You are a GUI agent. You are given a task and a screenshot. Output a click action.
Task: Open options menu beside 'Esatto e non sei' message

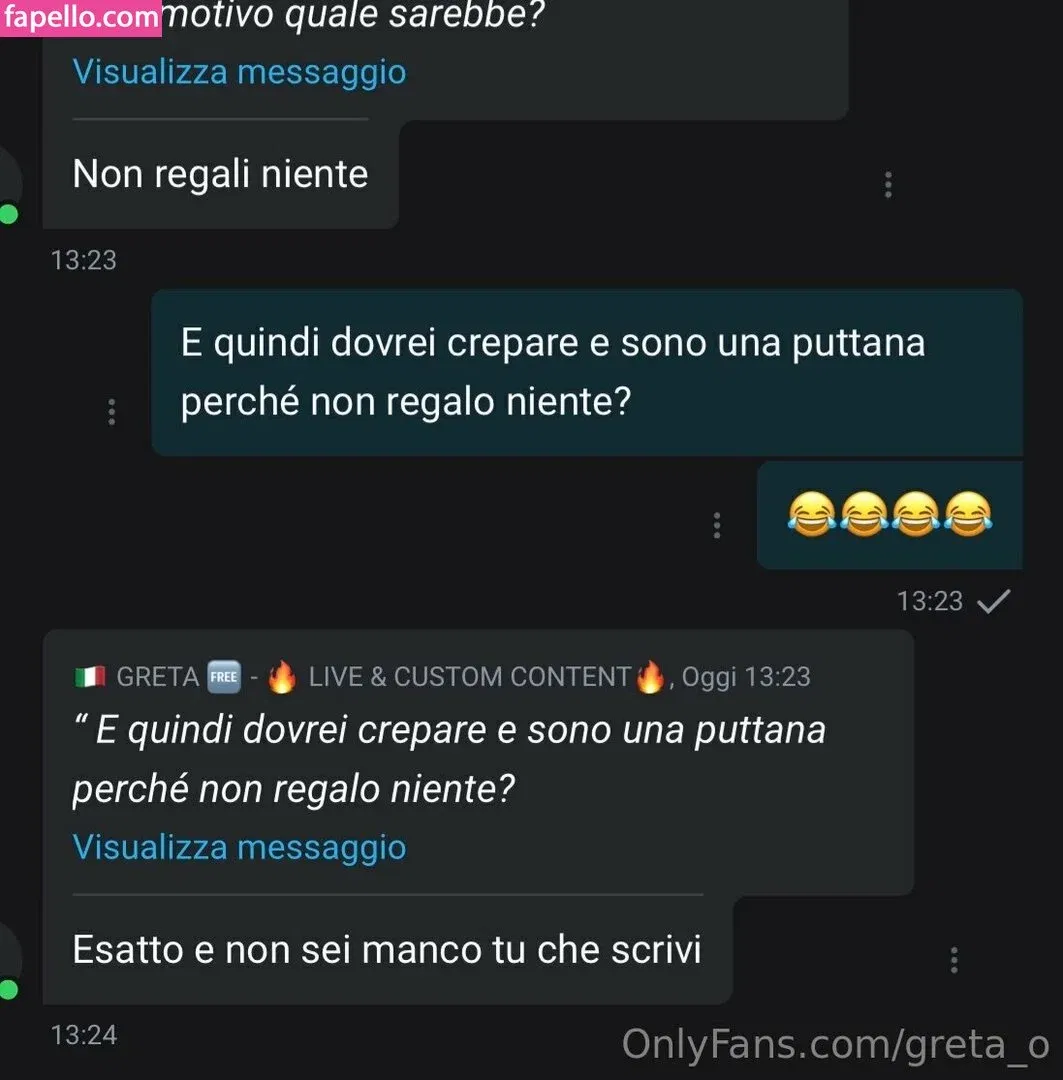[954, 959]
